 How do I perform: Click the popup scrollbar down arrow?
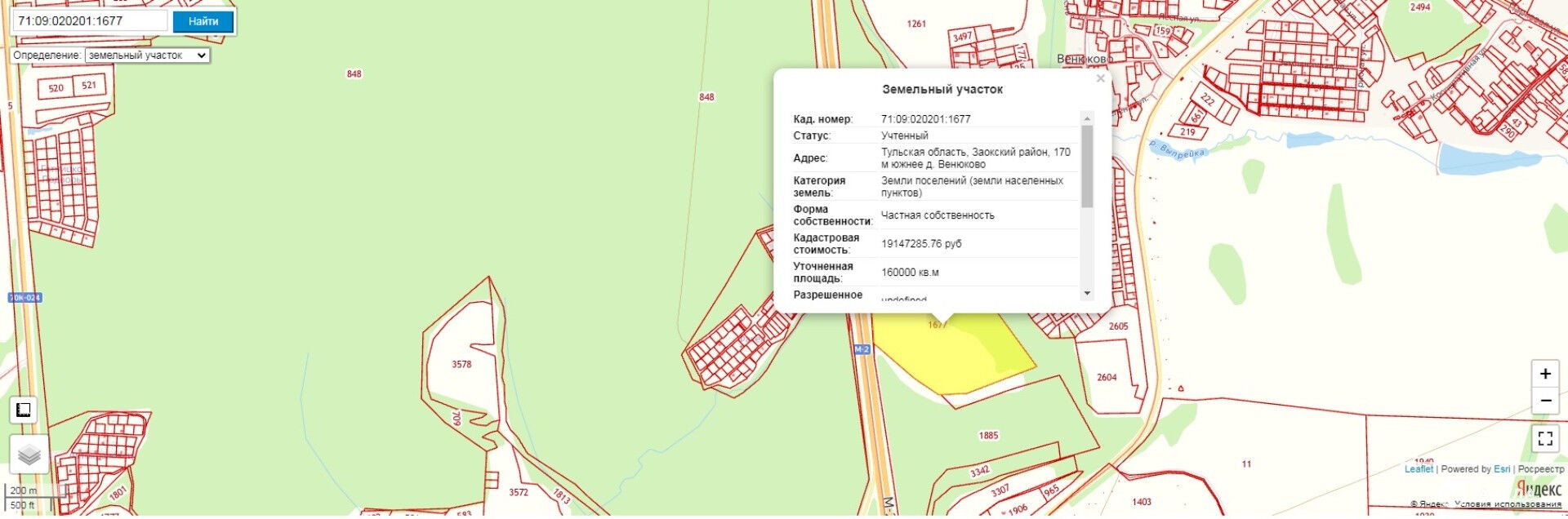(1087, 294)
